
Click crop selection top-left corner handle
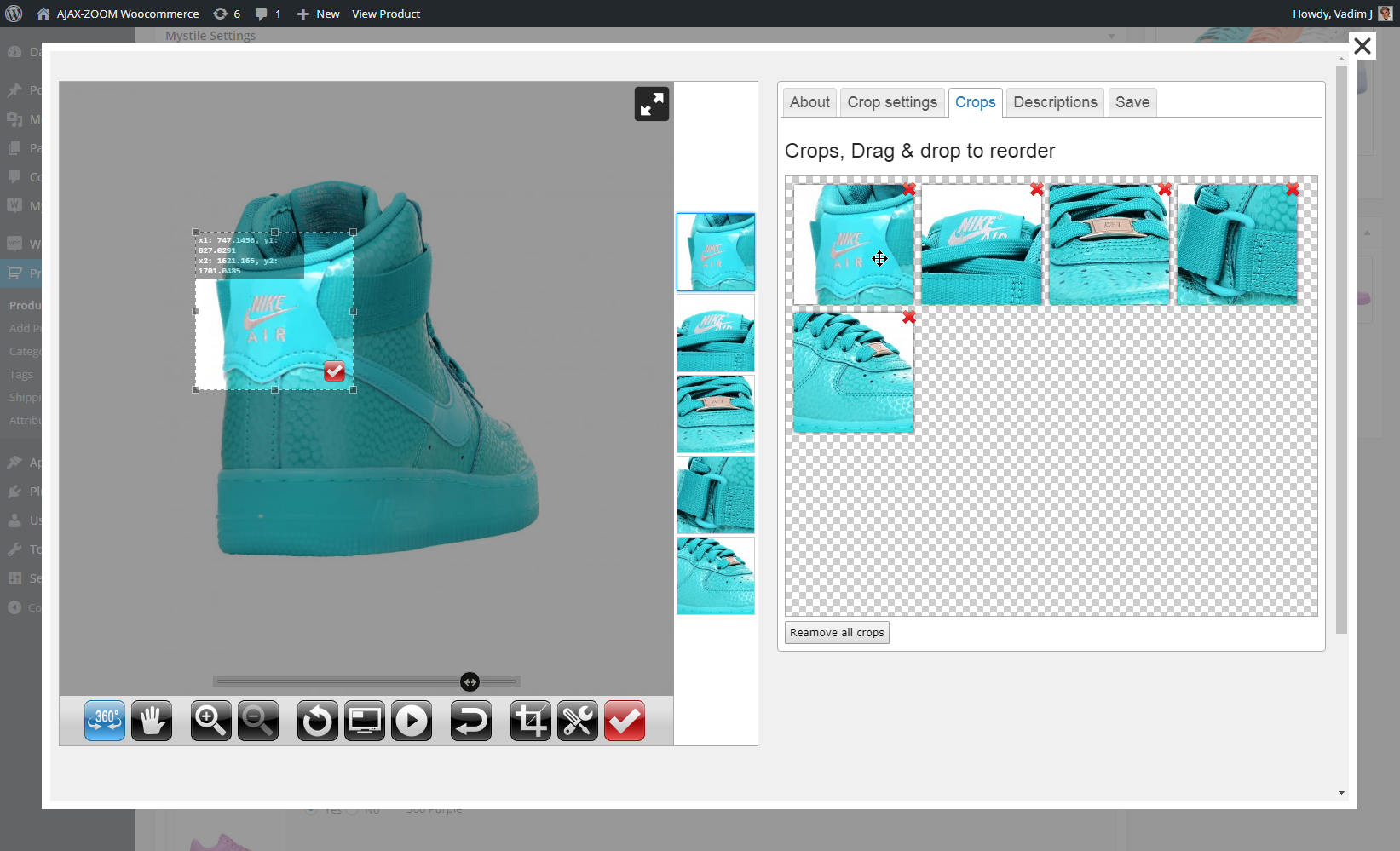tap(196, 232)
